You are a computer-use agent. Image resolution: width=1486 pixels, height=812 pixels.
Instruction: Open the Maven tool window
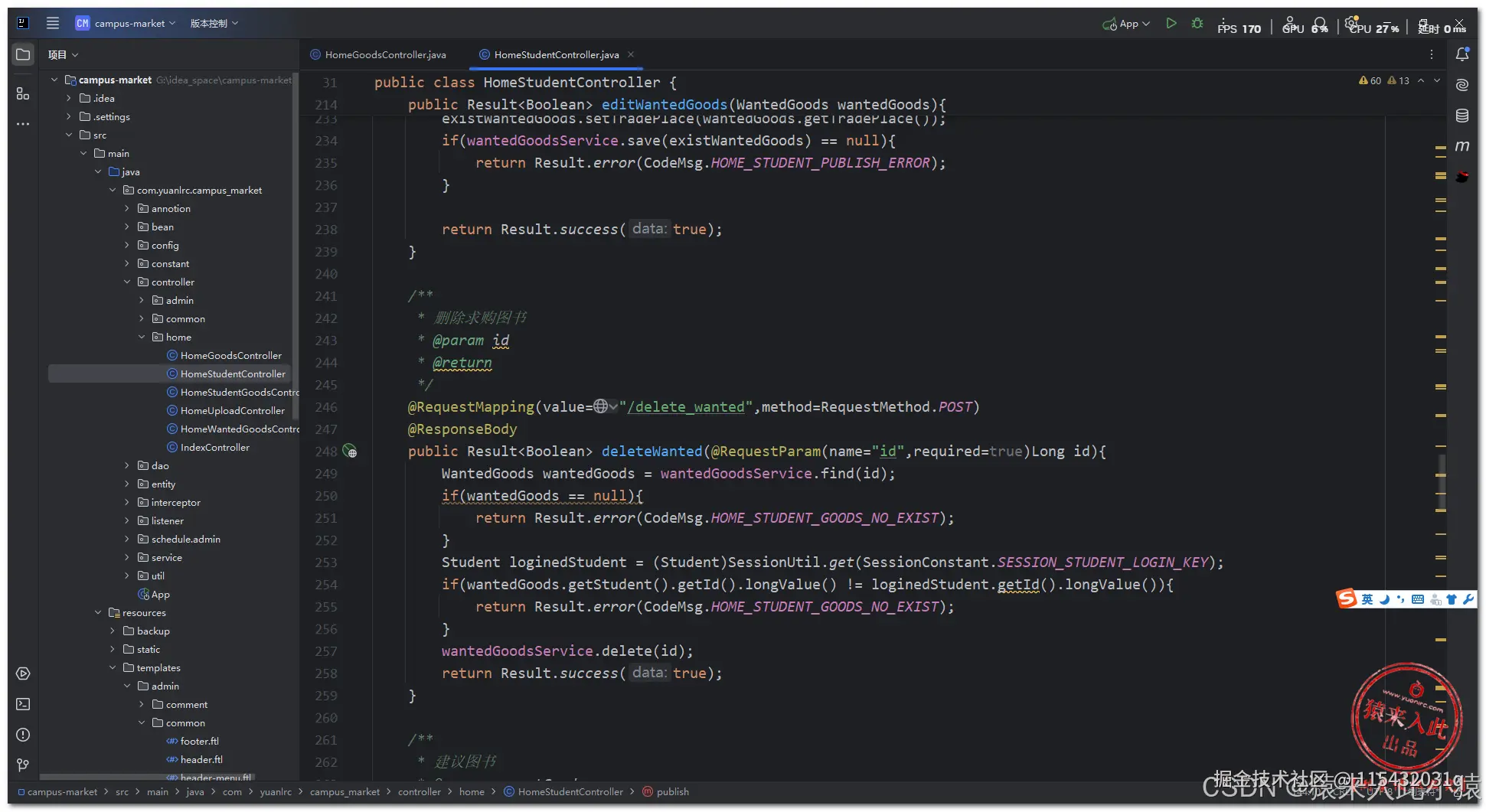[x=1462, y=146]
